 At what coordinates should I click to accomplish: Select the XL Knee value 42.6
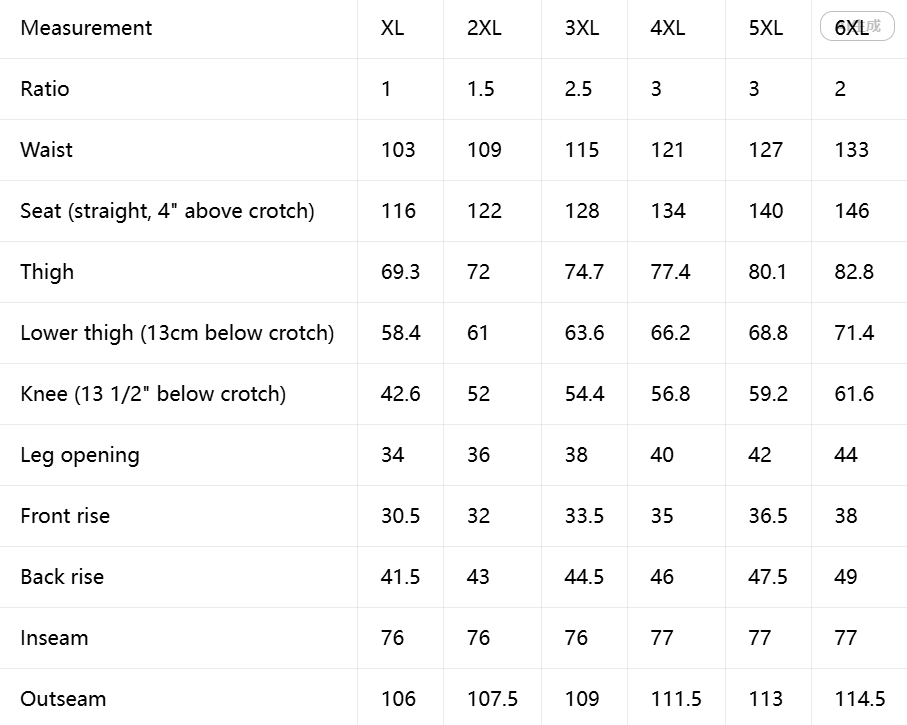click(x=400, y=394)
